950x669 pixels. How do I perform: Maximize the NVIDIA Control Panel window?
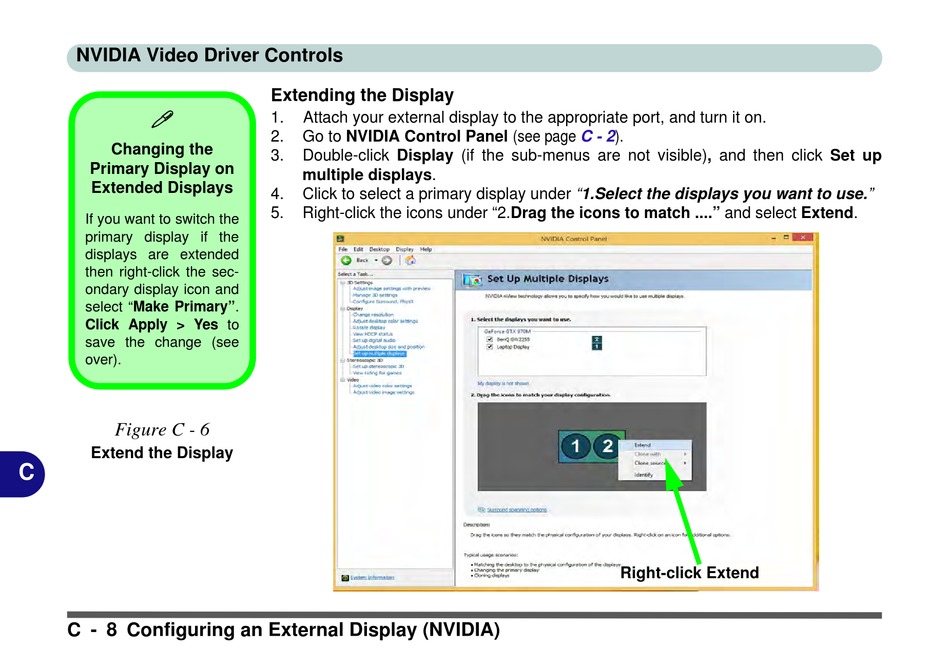click(786, 238)
